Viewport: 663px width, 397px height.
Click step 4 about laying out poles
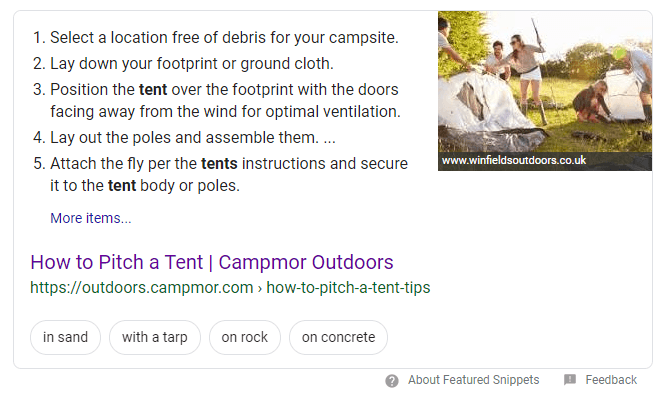tap(184, 137)
